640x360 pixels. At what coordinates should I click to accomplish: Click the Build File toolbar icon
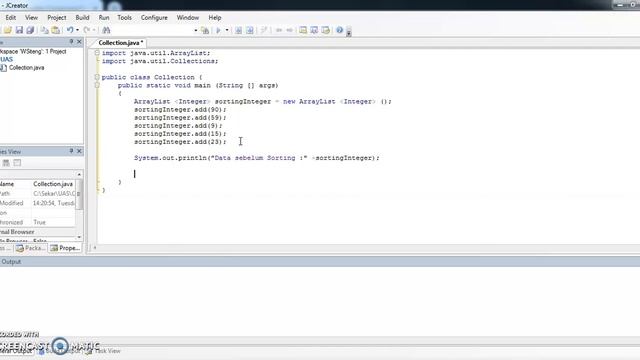pos(205,30)
